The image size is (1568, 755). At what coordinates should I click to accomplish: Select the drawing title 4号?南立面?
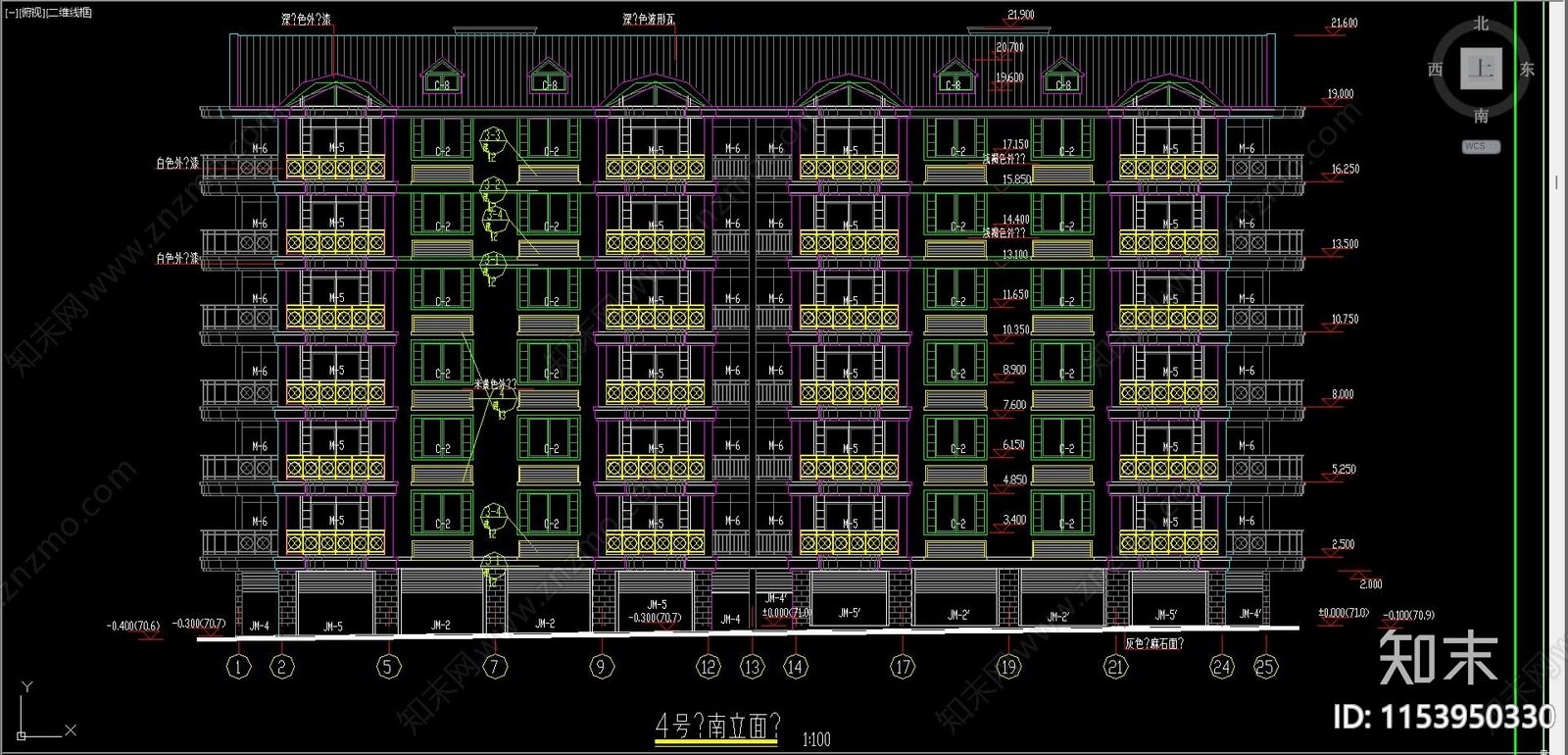pyautogui.click(x=717, y=727)
